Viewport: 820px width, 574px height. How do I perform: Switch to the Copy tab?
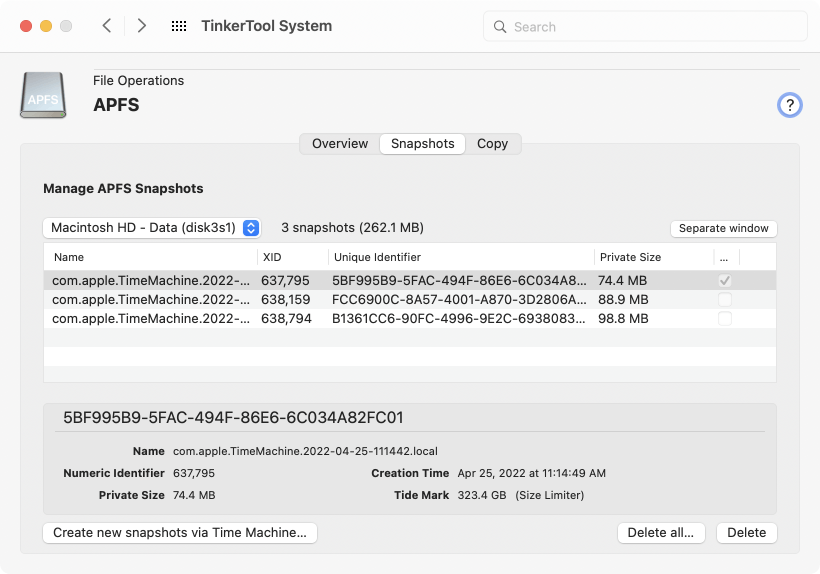tap(492, 144)
